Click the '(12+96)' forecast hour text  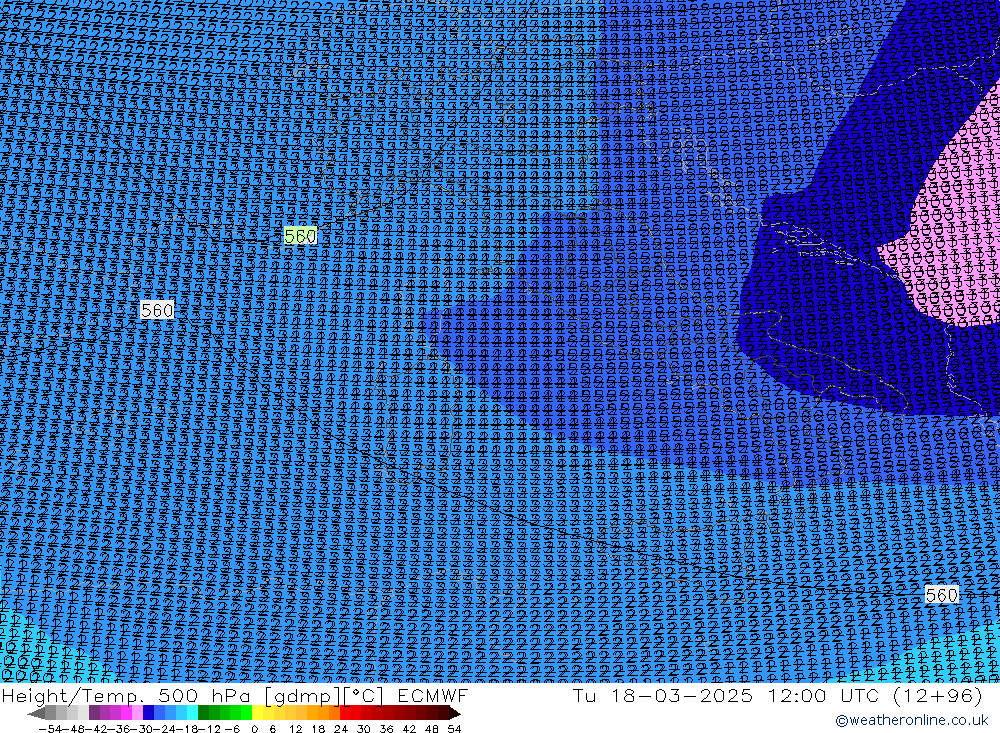point(938,696)
